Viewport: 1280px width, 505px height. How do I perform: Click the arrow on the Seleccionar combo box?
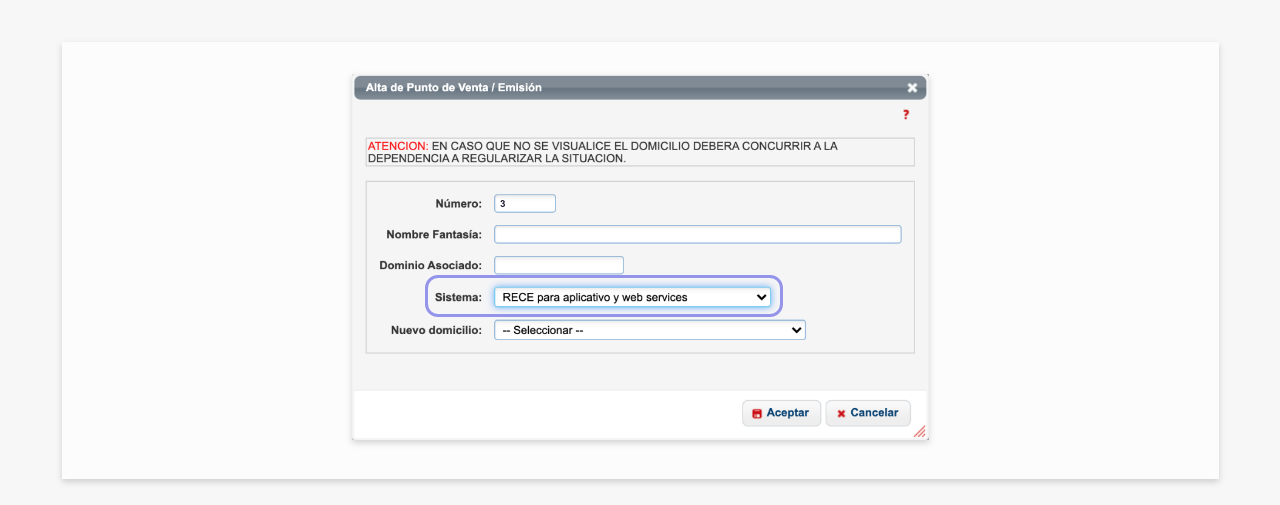(796, 330)
